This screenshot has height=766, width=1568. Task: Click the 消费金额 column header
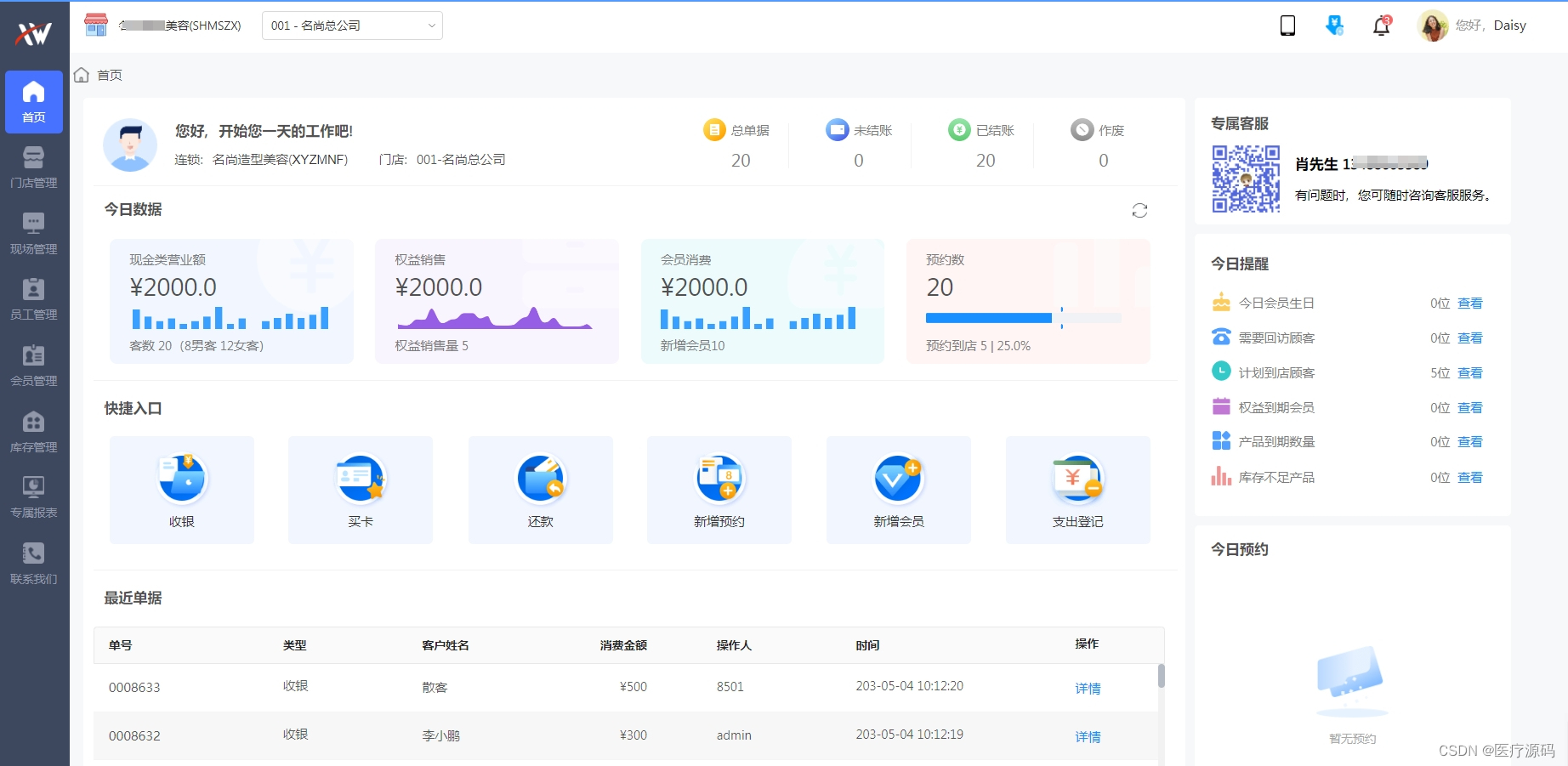click(x=623, y=645)
